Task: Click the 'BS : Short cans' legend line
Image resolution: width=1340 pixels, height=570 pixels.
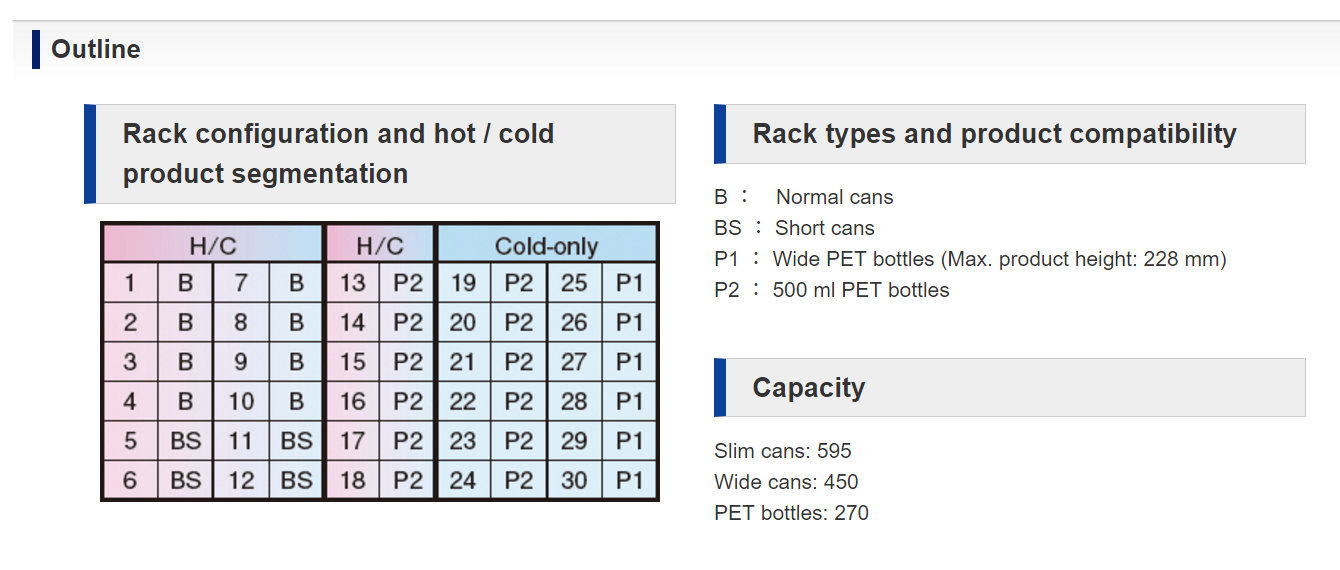Action: click(794, 228)
